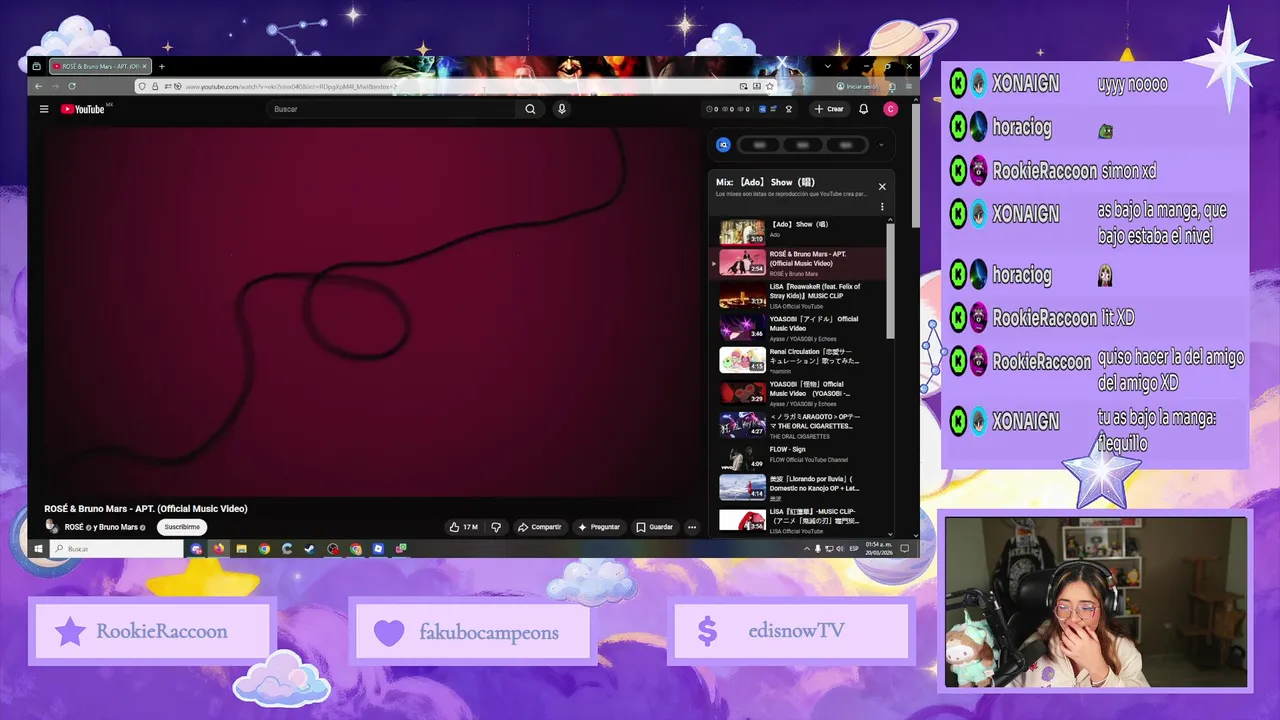Focus the YouTube Buscar search field
This screenshot has width=1280, height=720.
coord(392,109)
